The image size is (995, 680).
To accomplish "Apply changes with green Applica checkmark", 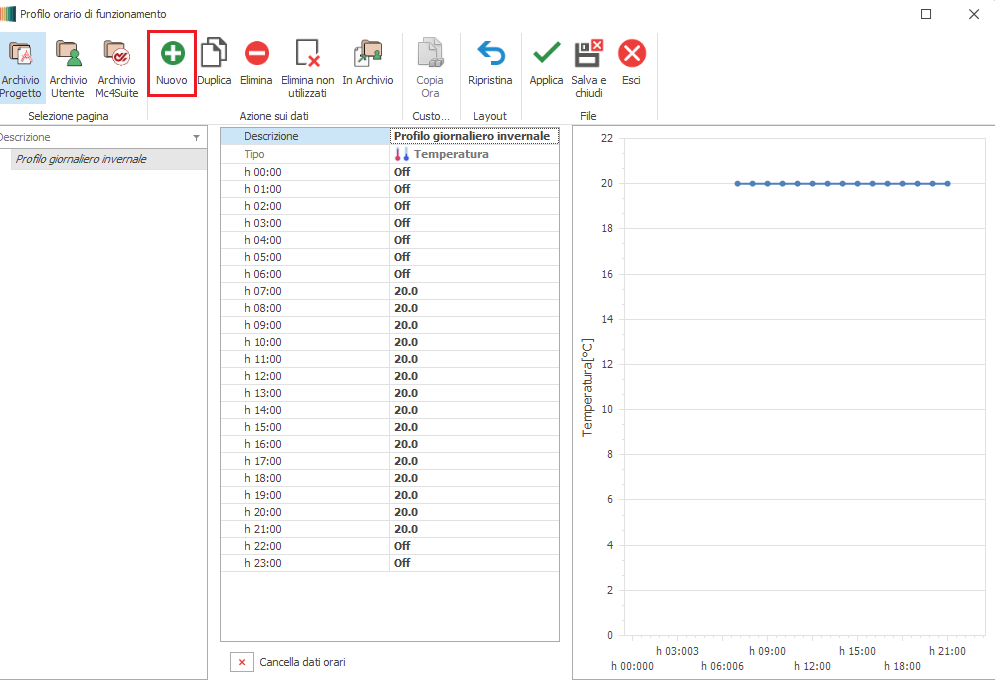I will pyautogui.click(x=546, y=54).
